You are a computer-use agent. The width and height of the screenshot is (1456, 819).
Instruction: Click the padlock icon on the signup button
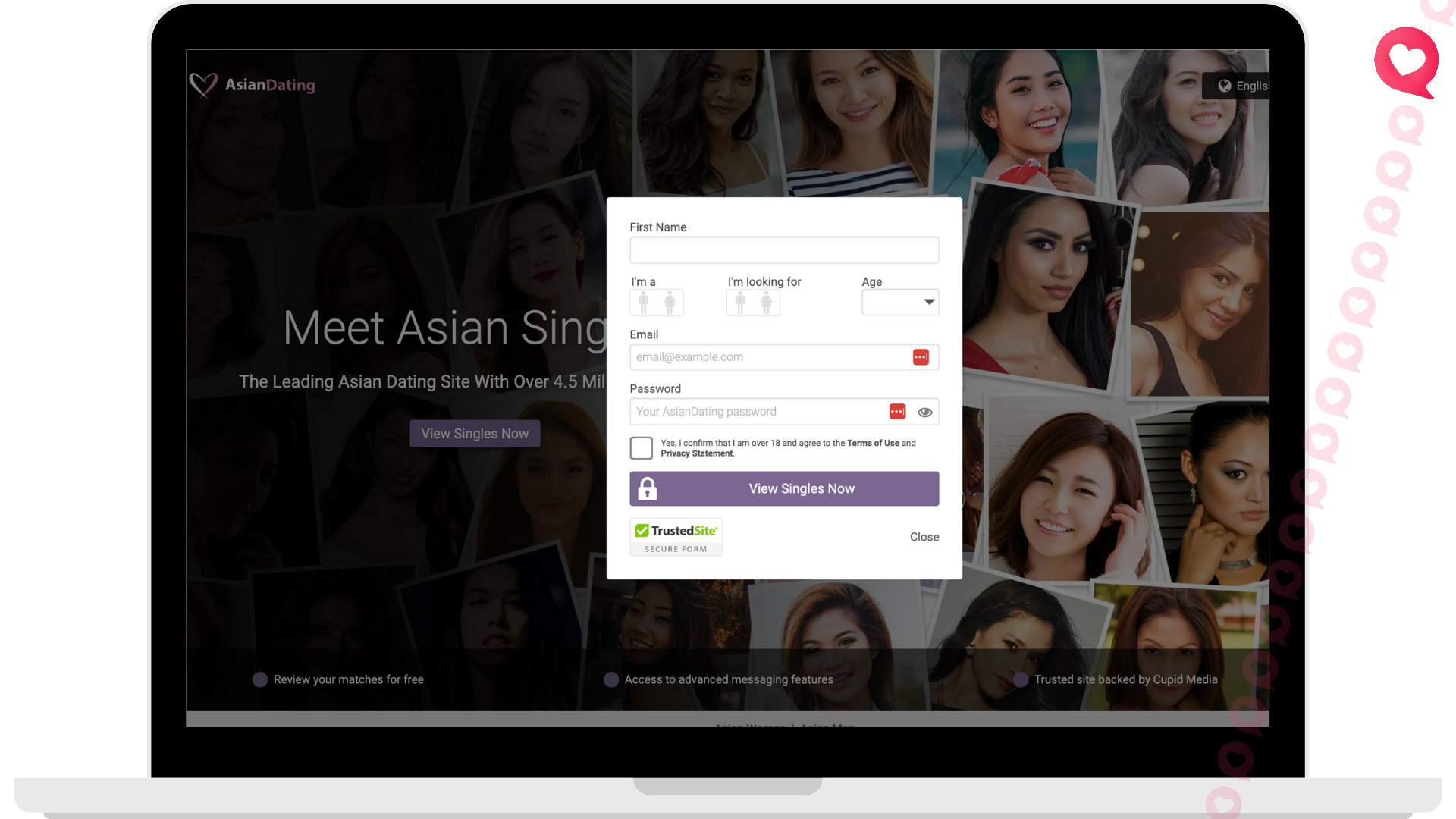pos(648,488)
